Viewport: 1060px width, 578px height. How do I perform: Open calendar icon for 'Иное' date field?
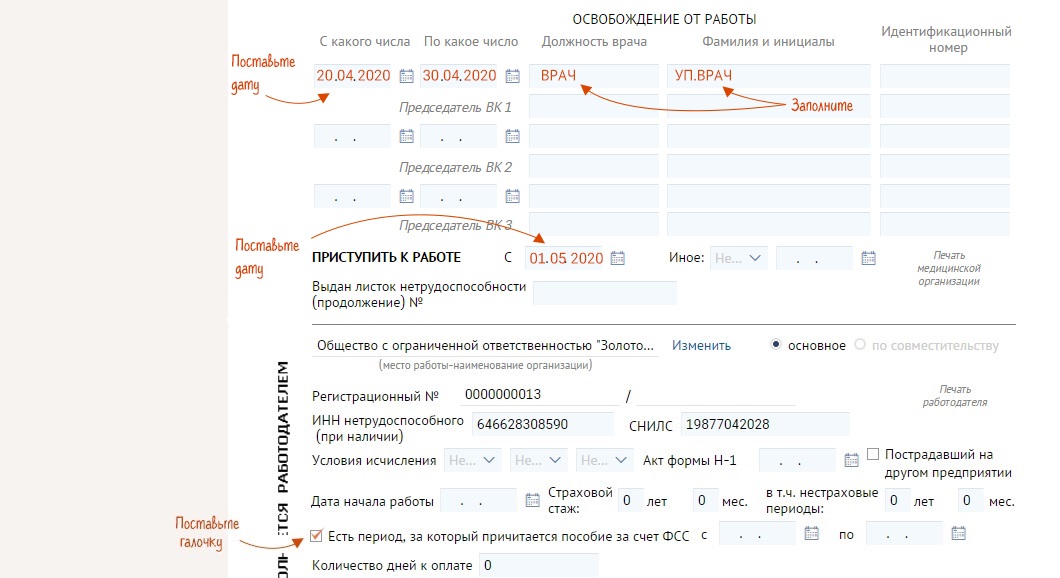[868, 258]
